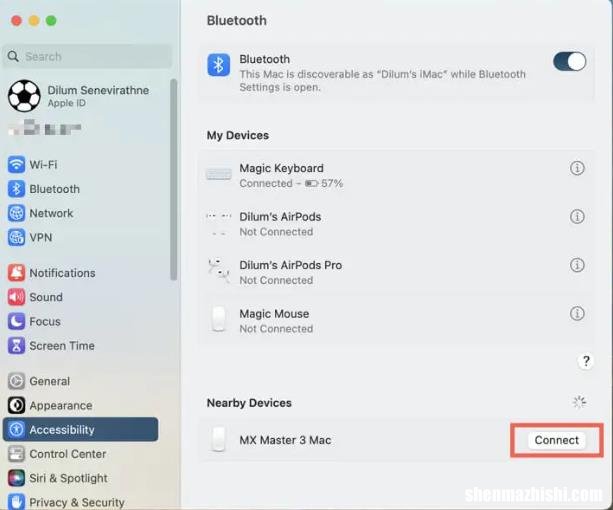This screenshot has width=613, height=510.
Task: Open Sound settings
Action: click(x=46, y=297)
